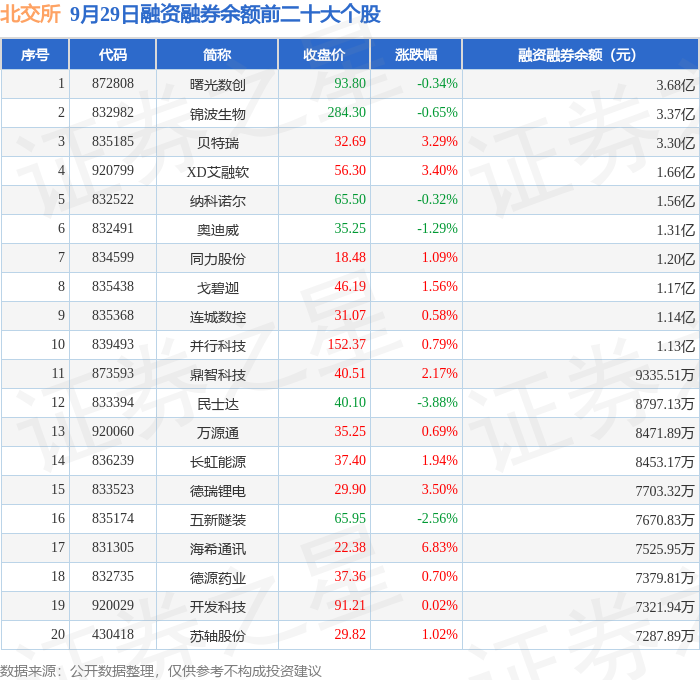
Task: Click closing price 65.95
Action: point(350,519)
